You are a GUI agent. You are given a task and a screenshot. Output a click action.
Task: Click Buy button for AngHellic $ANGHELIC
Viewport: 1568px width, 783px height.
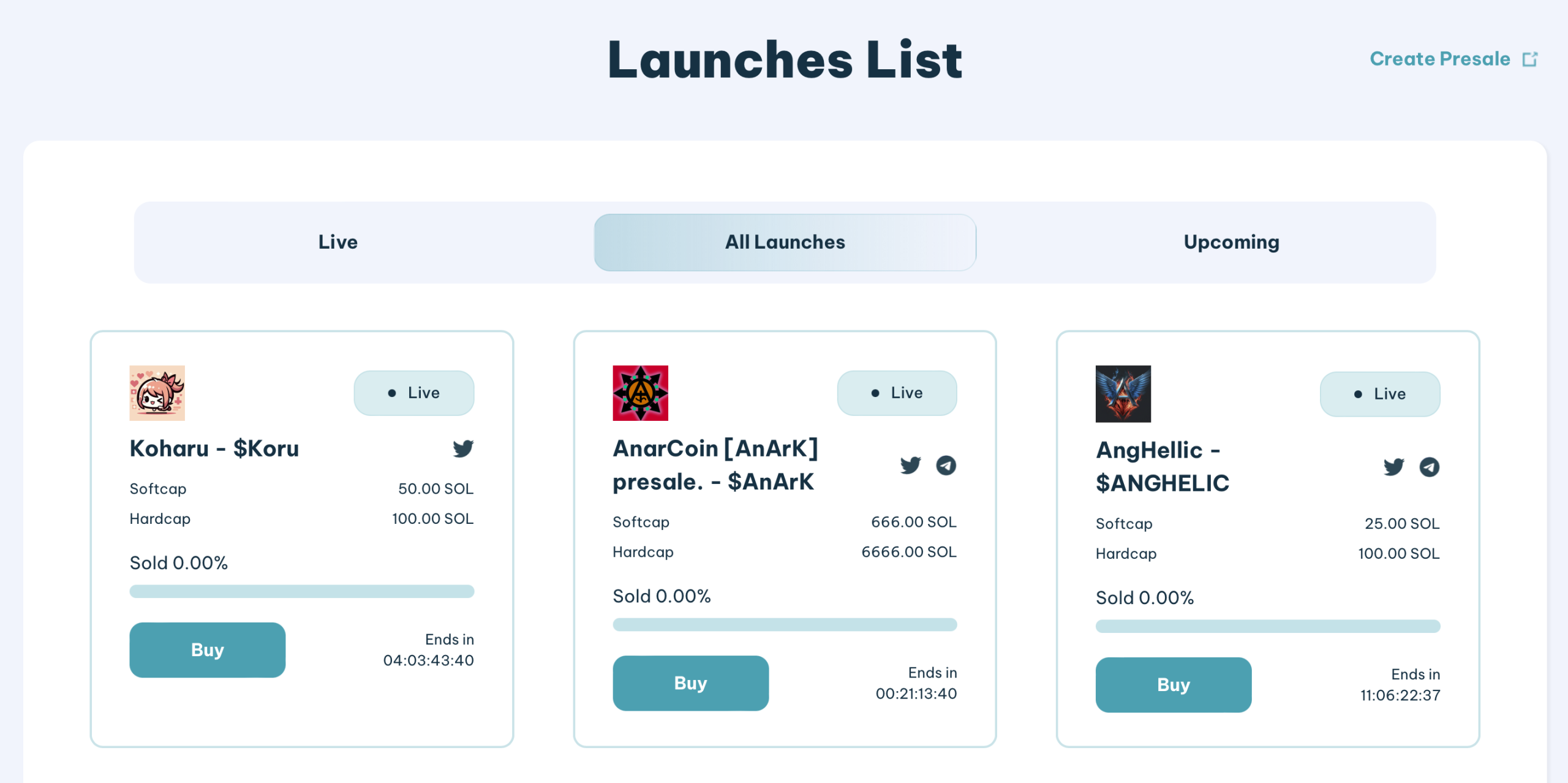[x=1171, y=684]
